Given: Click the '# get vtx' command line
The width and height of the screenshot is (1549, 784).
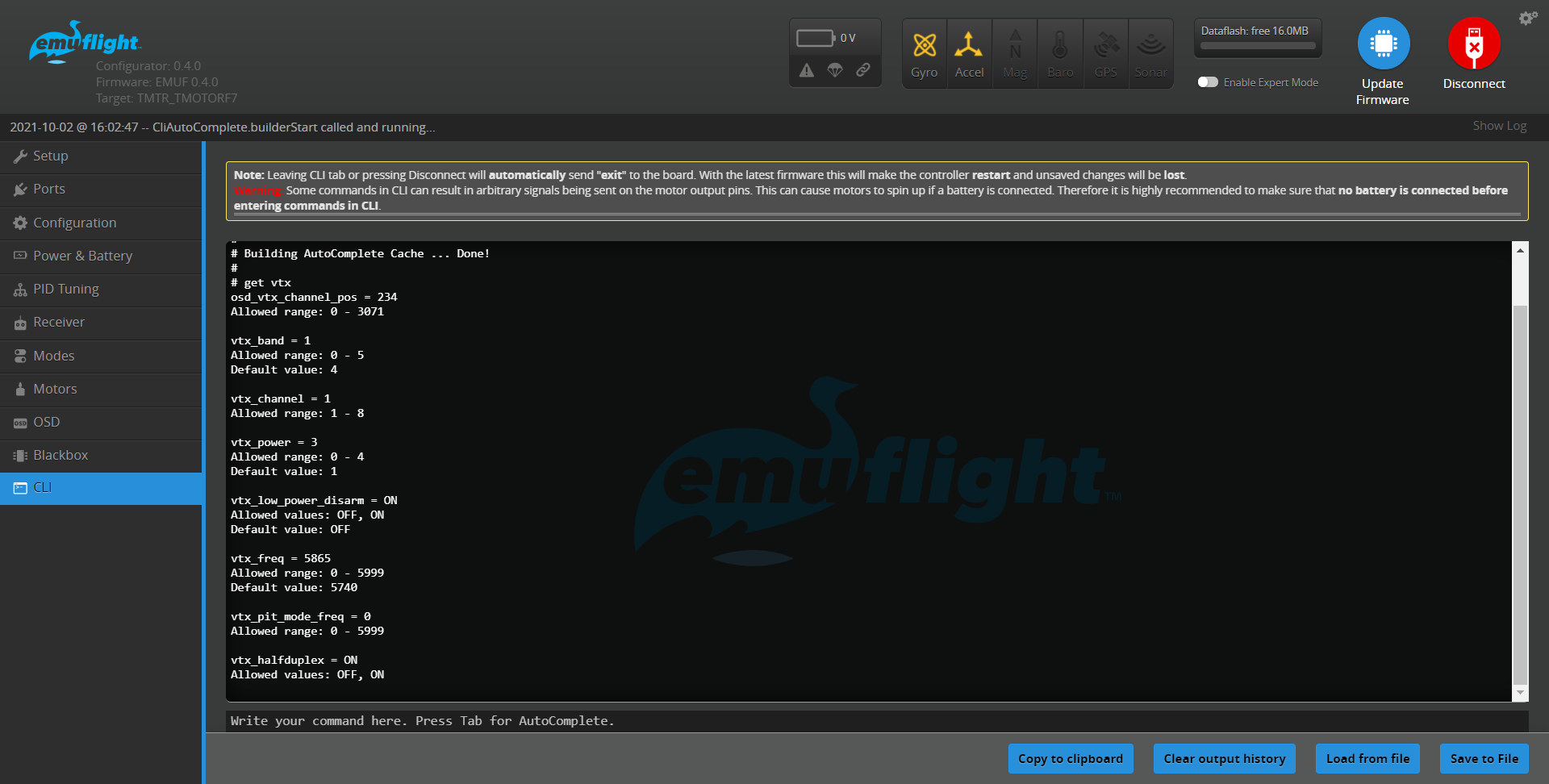Looking at the screenshot, I should 261,282.
